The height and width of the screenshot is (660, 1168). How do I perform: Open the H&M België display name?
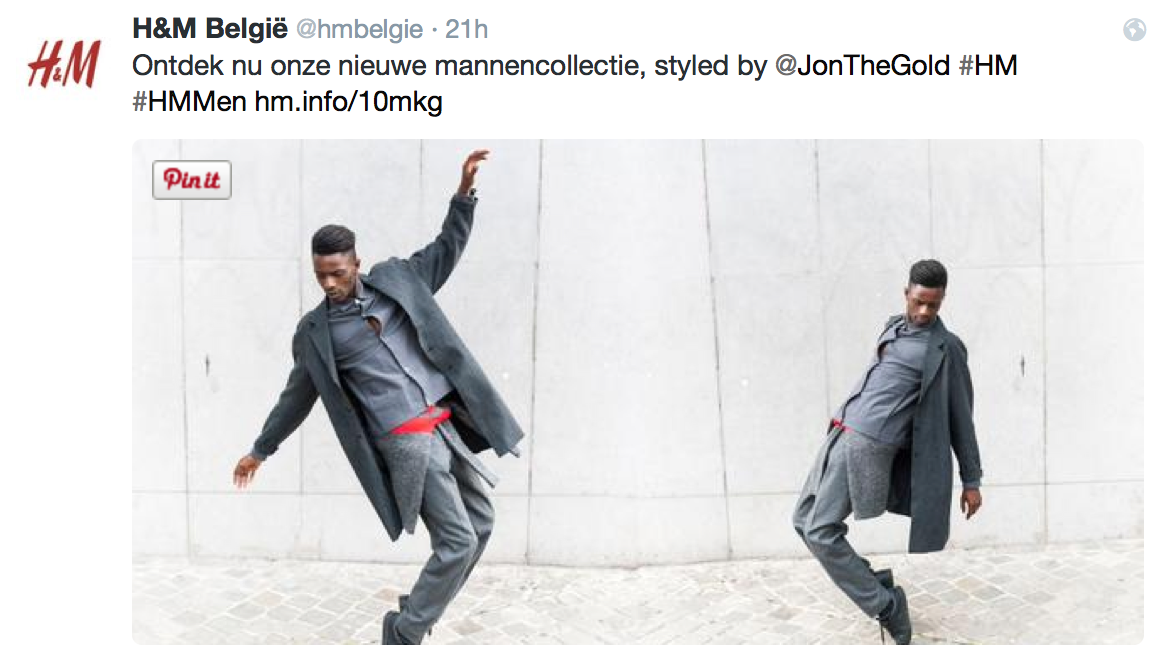(209, 29)
